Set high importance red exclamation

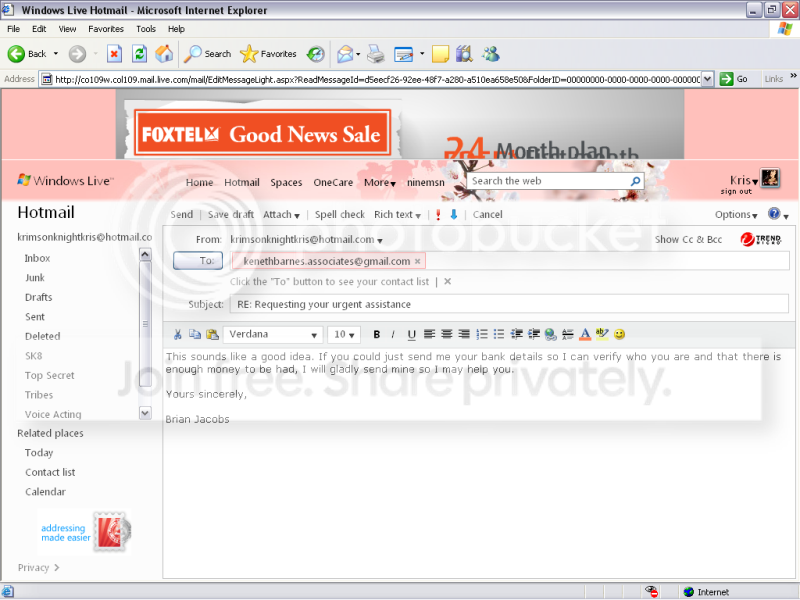click(438, 215)
